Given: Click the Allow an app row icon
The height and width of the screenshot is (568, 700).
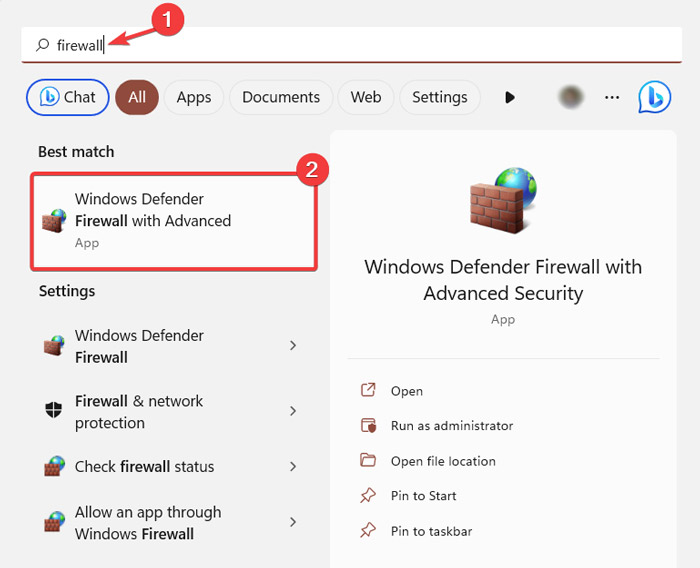Looking at the screenshot, I should (x=54, y=522).
